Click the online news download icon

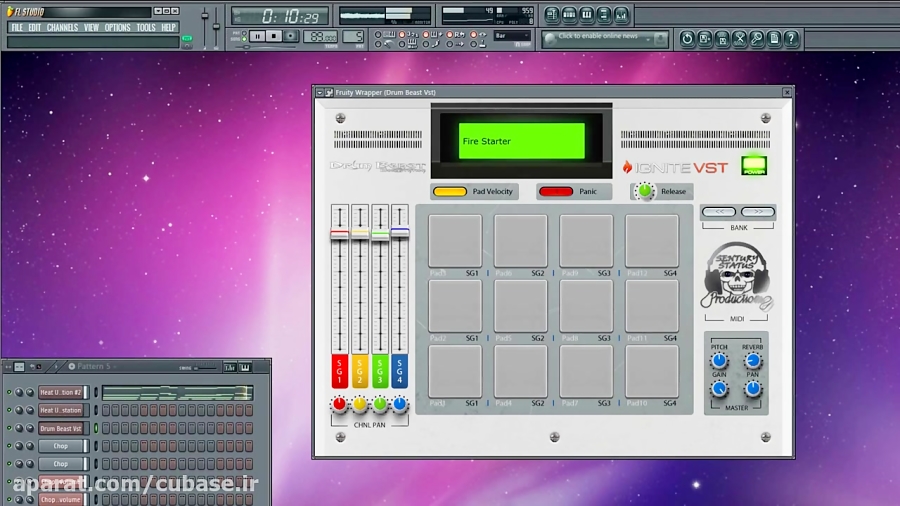[x=660, y=38]
